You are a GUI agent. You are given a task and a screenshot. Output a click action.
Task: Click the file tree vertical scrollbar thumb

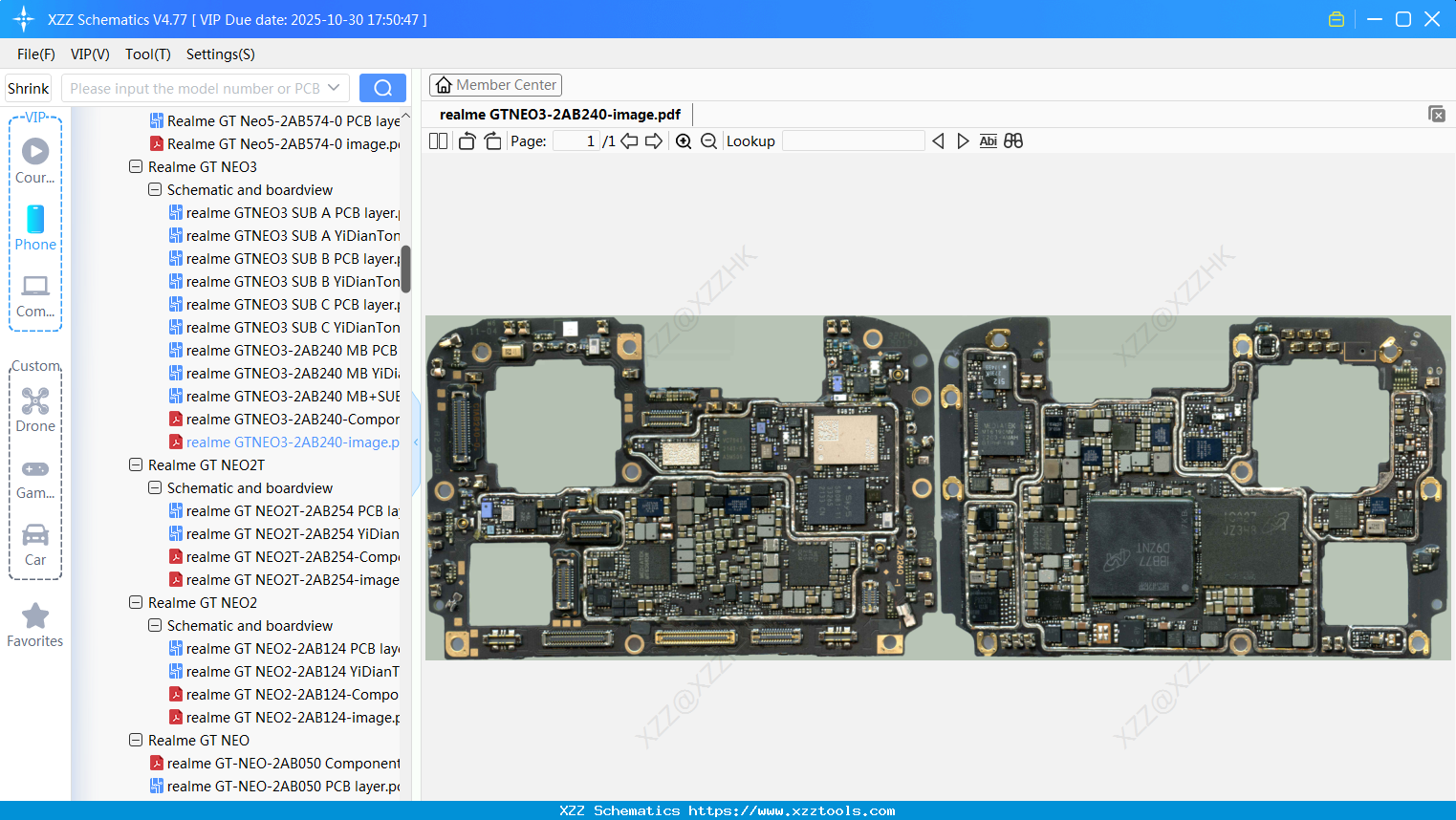click(x=405, y=269)
